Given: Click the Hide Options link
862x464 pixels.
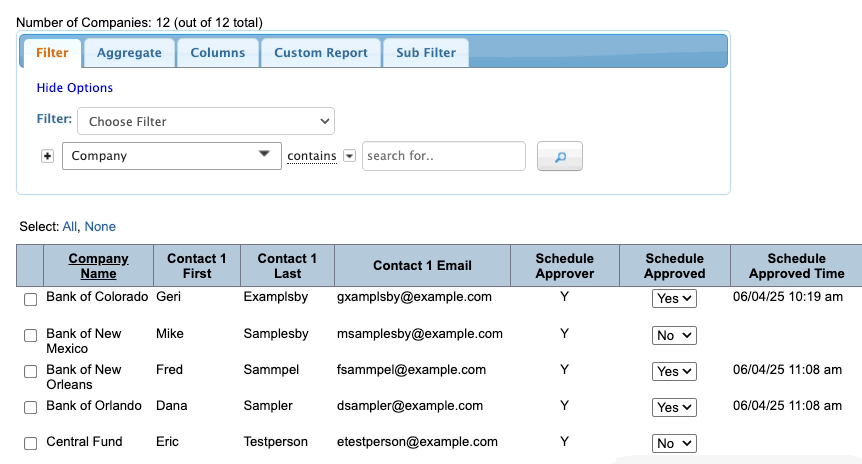Looking at the screenshot, I should tap(75, 88).
